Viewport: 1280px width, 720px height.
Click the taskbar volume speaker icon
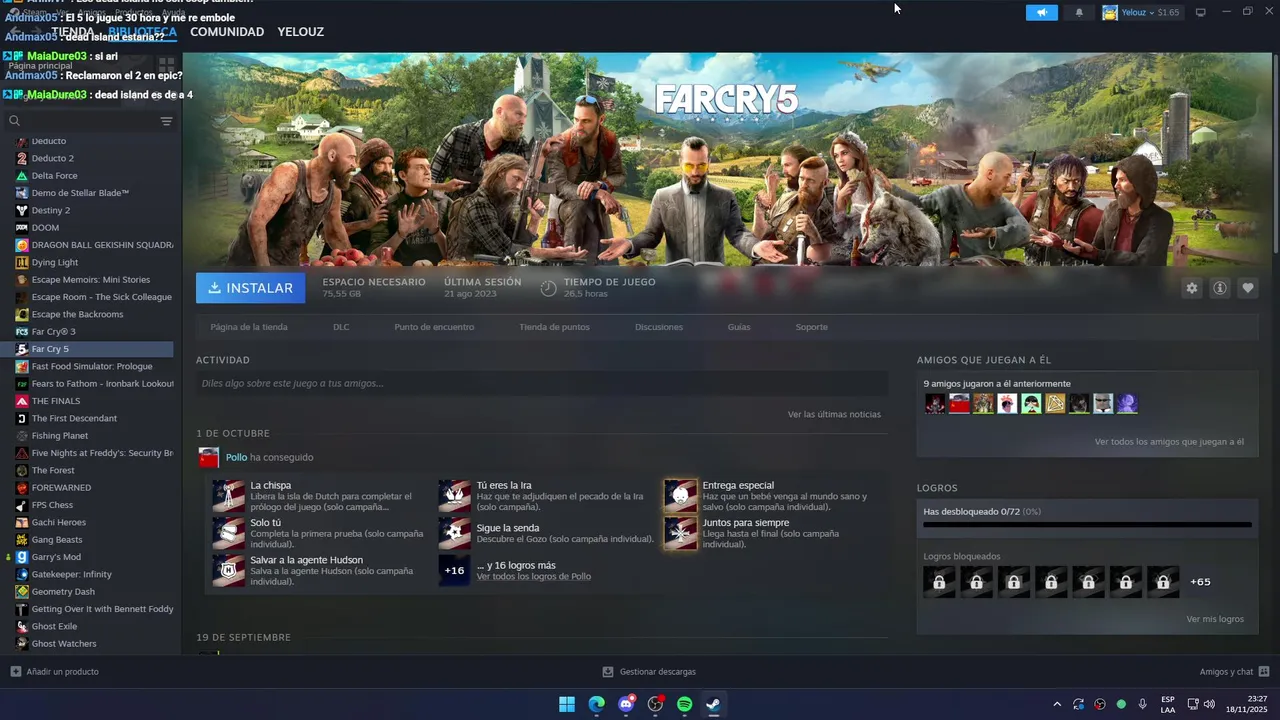click(x=1209, y=704)
